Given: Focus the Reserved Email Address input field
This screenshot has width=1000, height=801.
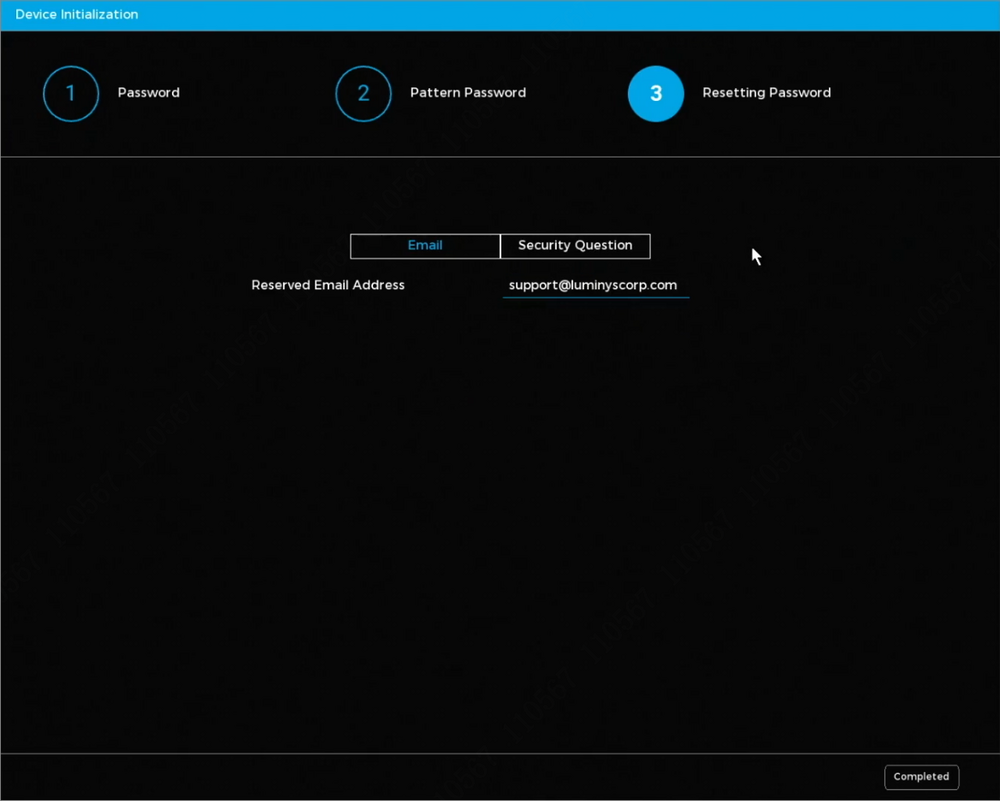Looking at the screenshot, I should (x=595, y=285).
